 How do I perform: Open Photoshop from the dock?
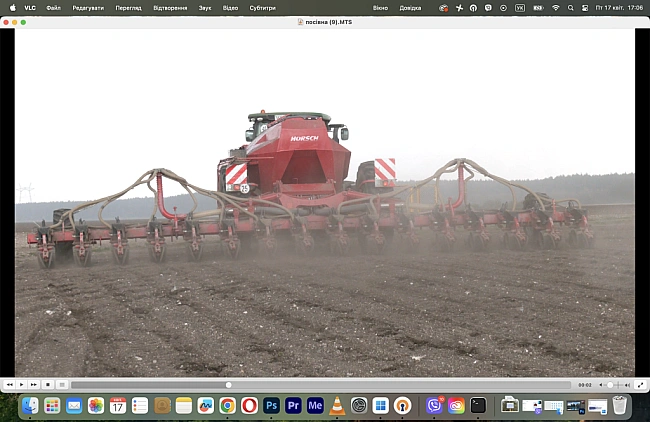pos(270,405)
